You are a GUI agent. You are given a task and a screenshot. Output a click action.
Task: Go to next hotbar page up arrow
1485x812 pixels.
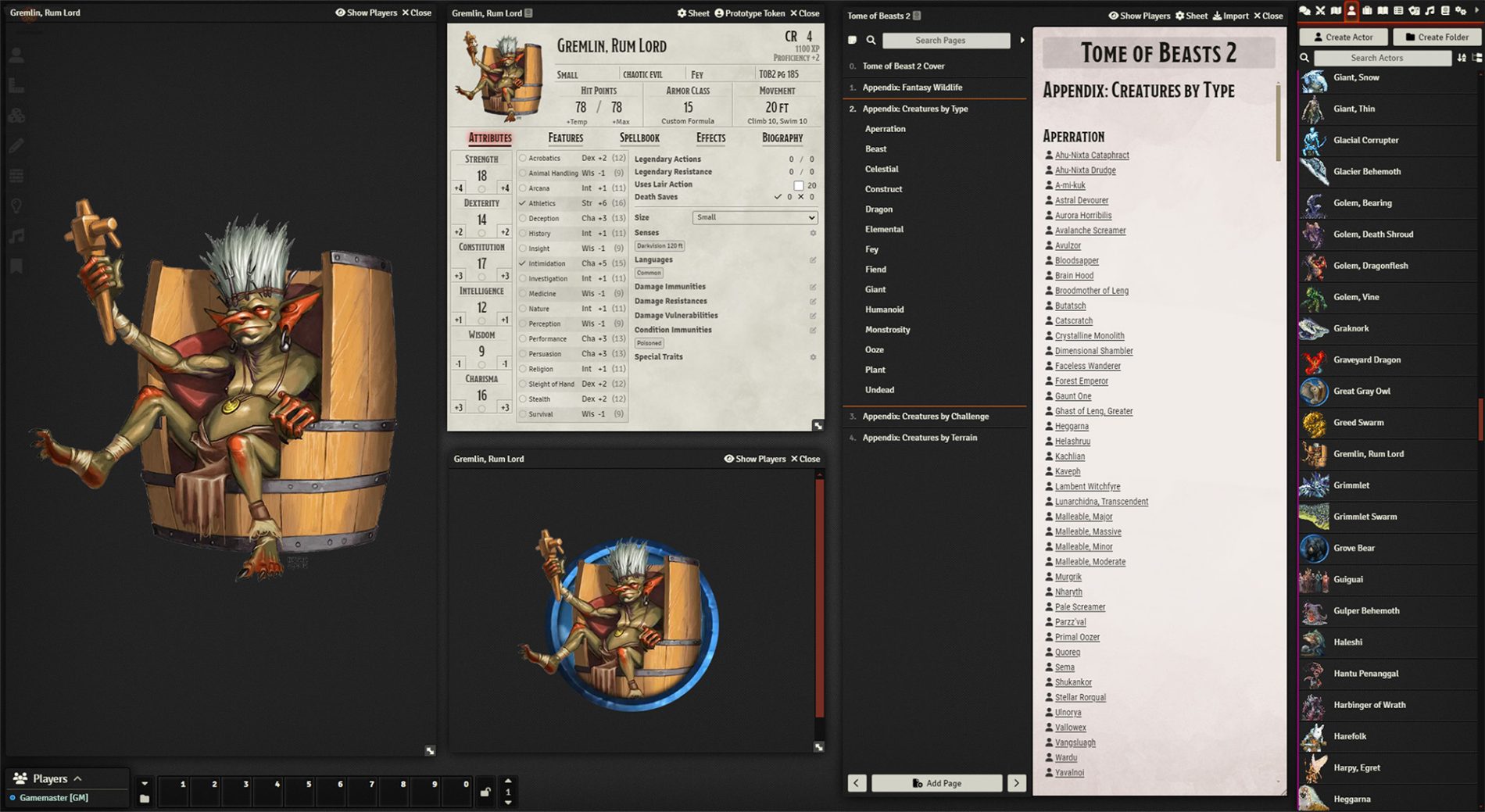[x=508, y=781]
